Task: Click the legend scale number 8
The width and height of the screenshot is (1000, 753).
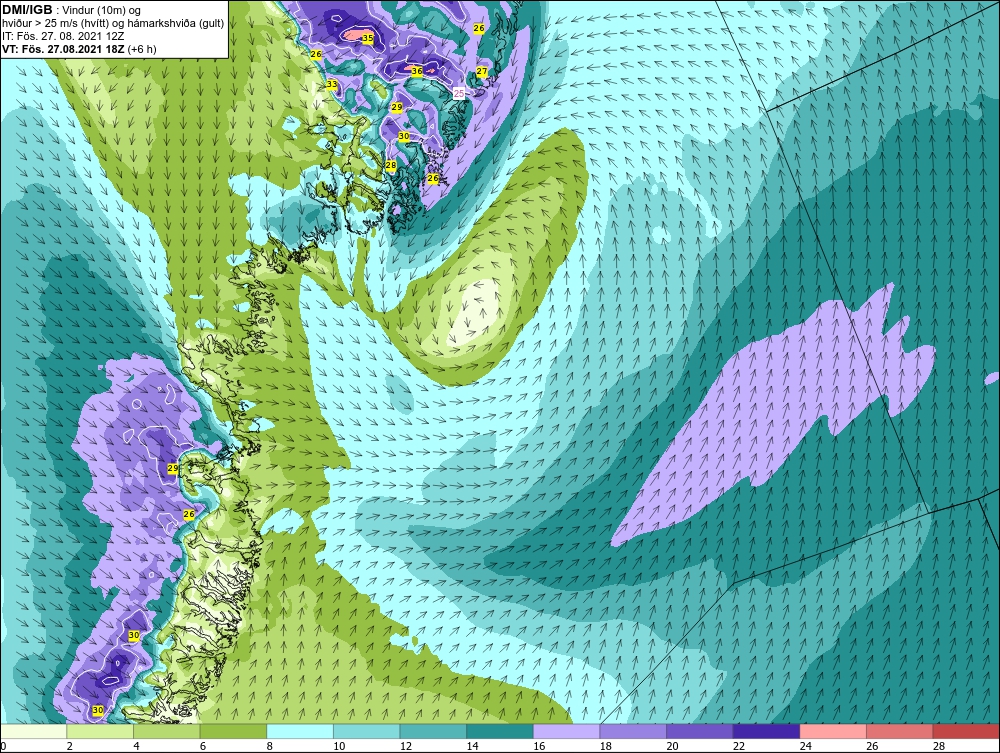Action: click(270, 746)
